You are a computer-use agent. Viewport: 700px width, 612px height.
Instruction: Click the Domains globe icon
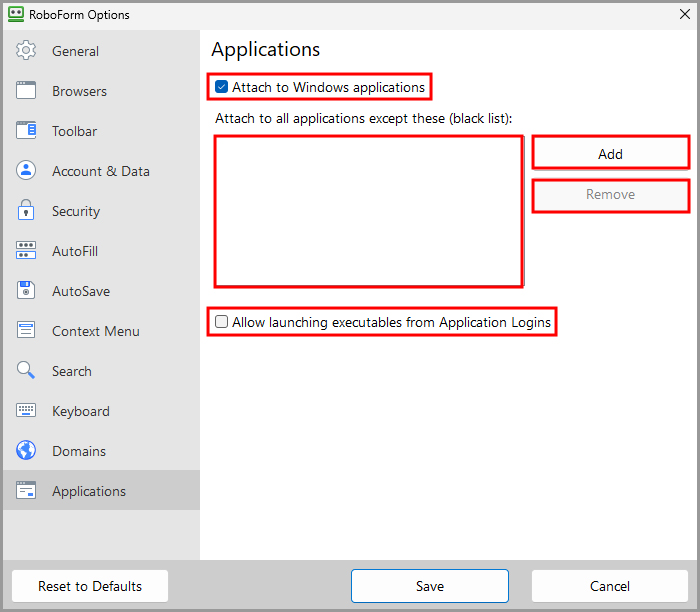point(26,450)
